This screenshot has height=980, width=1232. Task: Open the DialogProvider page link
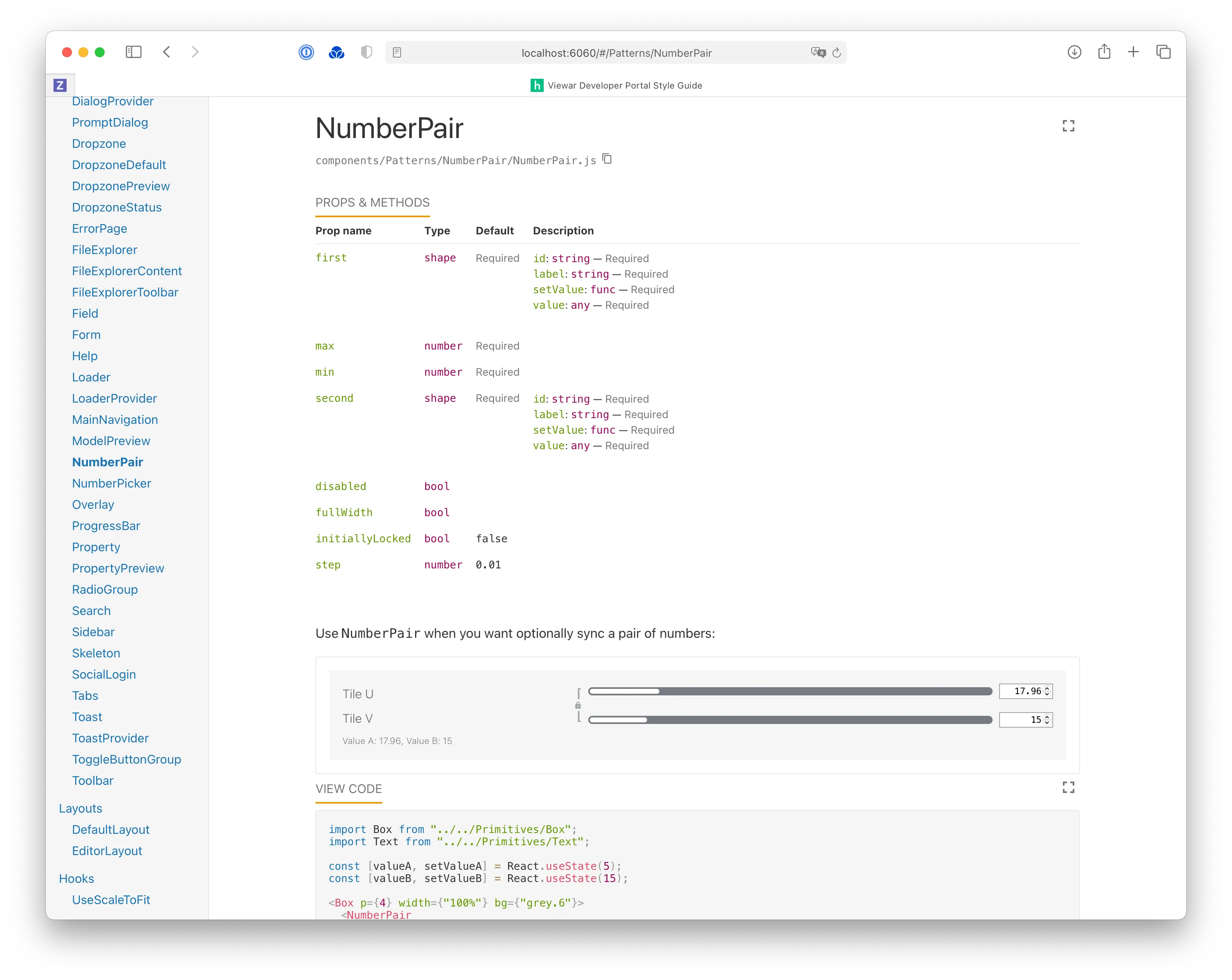pos(113,101)
